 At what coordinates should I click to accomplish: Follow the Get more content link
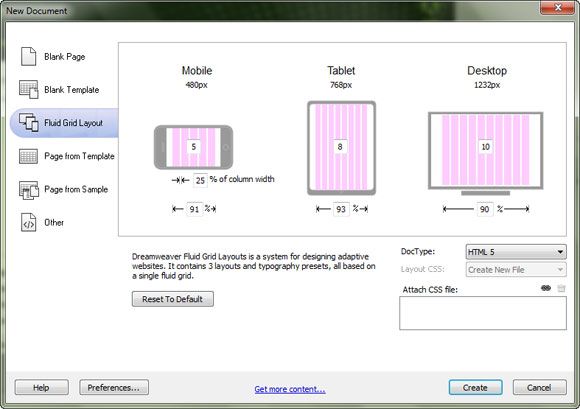pos(290,389)
